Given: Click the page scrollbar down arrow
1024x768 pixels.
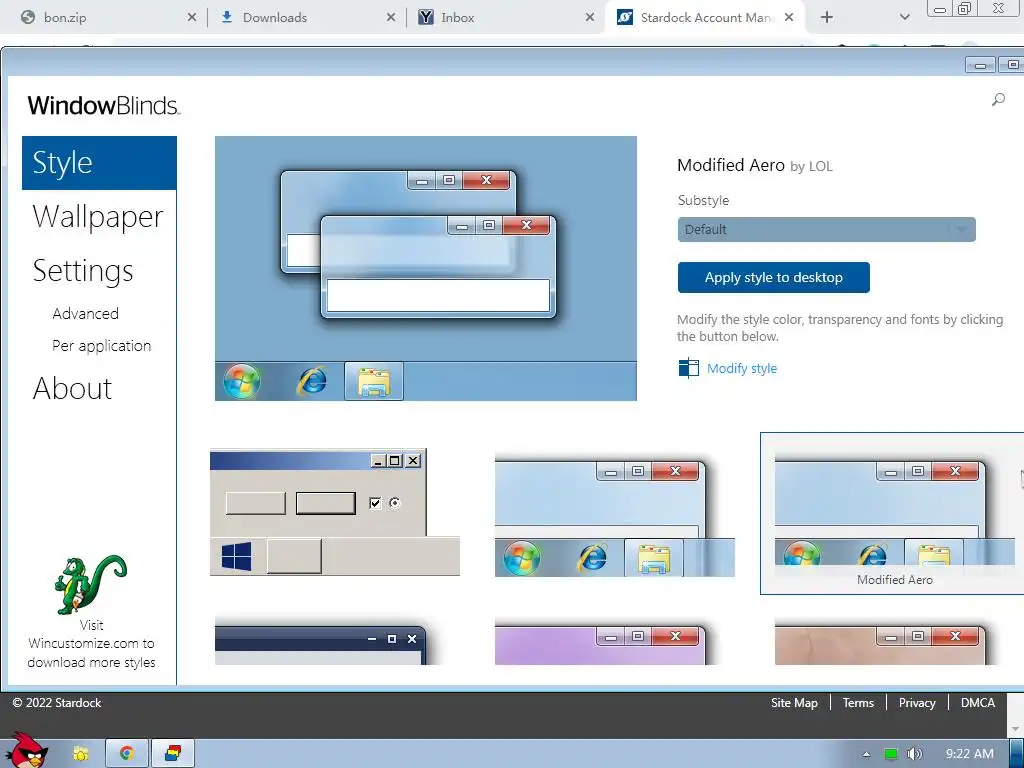Looking at the screenshot, I should click(1016, 729).
